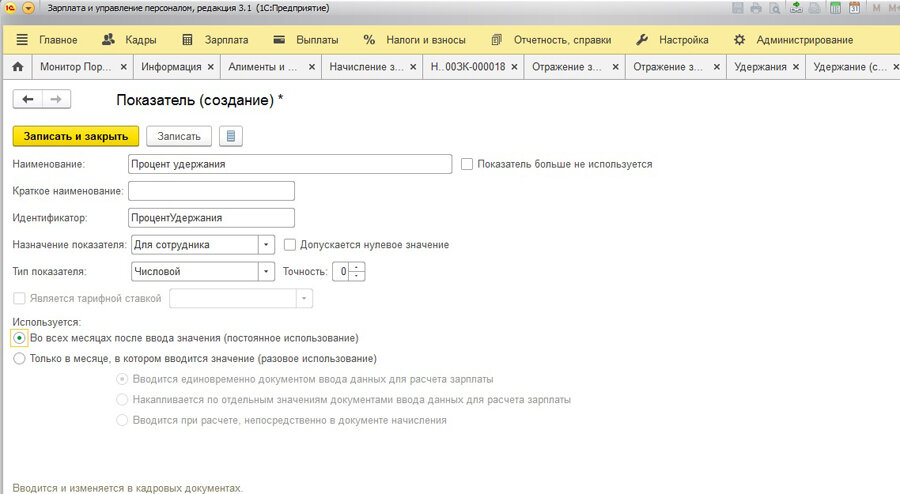900x494 pixels.
Task: Switch to the Удержания tab
Action: pos(761,67)
